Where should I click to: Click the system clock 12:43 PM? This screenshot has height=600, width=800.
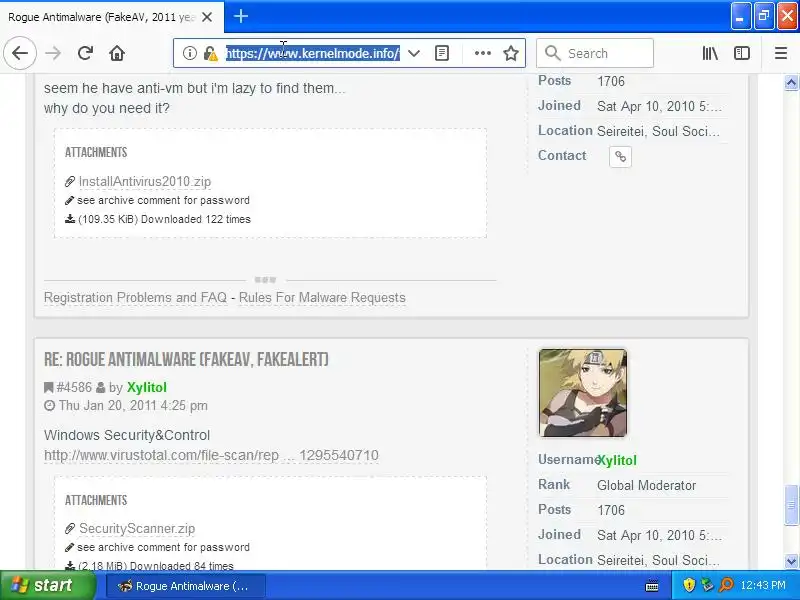coord(763,585)
